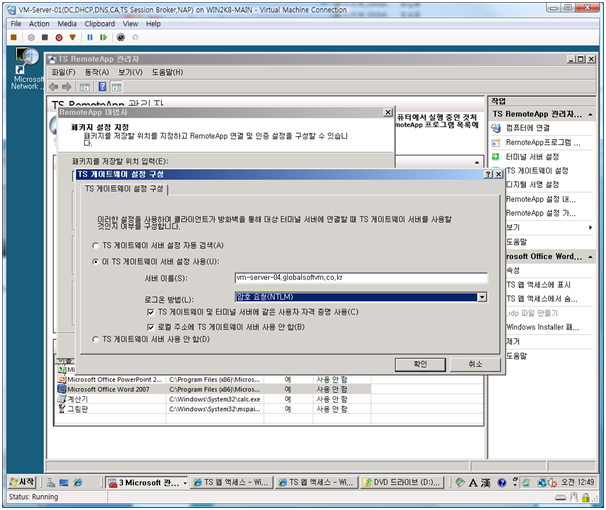Viewport: 606px width, 510px height.
Task: Open Internet Explorer from the quick launch bar
Action: click(77, 482)
